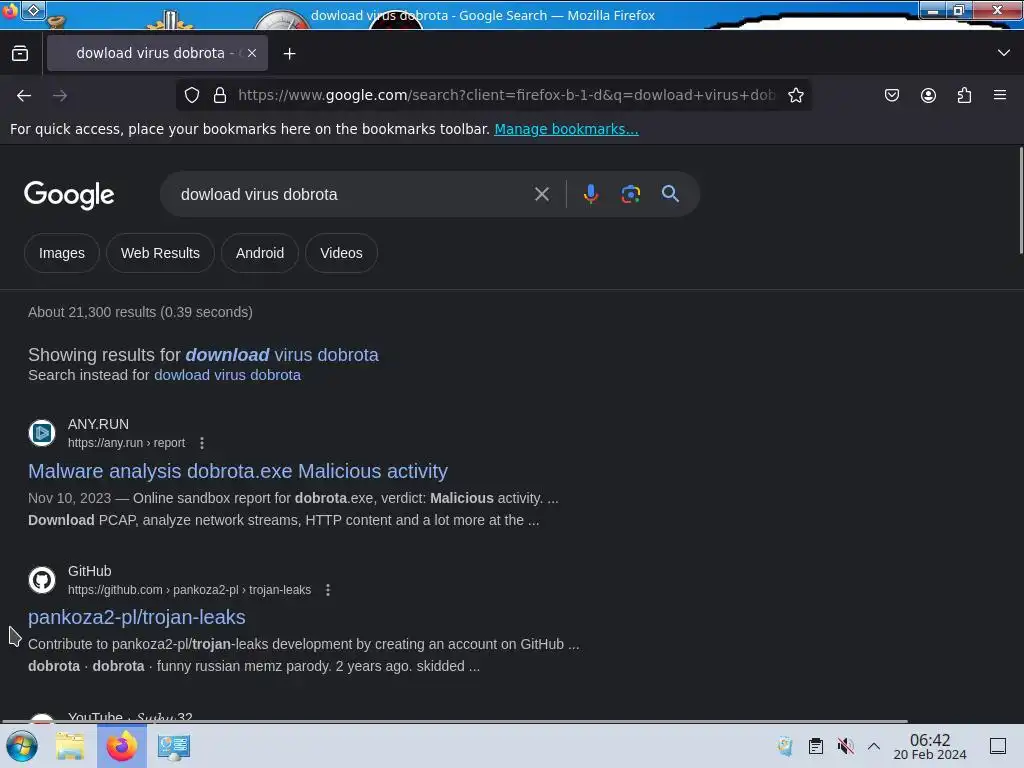Select the Android filter chip
Viewport: 1024px width, 768px height.
[260, 253]
